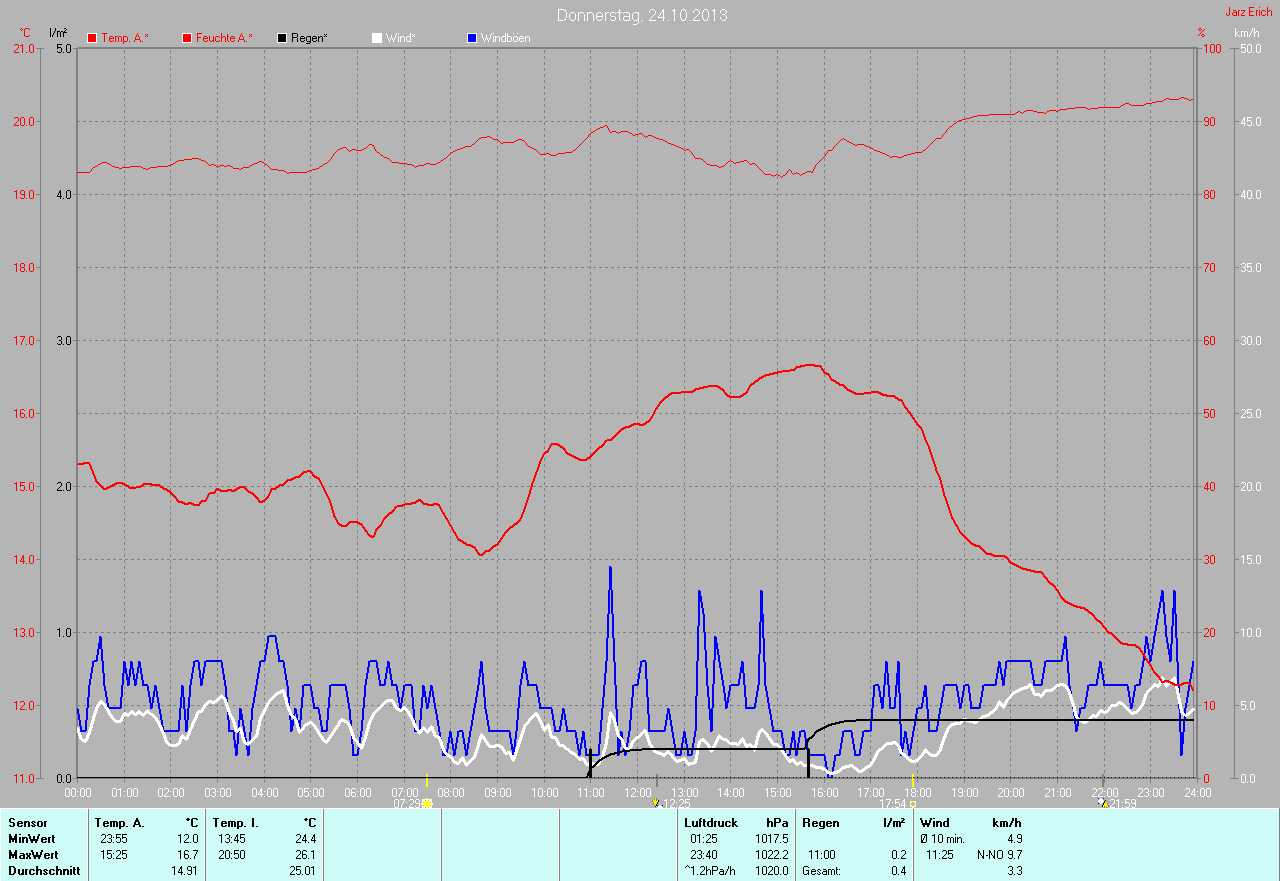The height and width of the screenshot is (881, 1280).
Task: Click the blue Windböen legend square
Action: click(472, 38)
